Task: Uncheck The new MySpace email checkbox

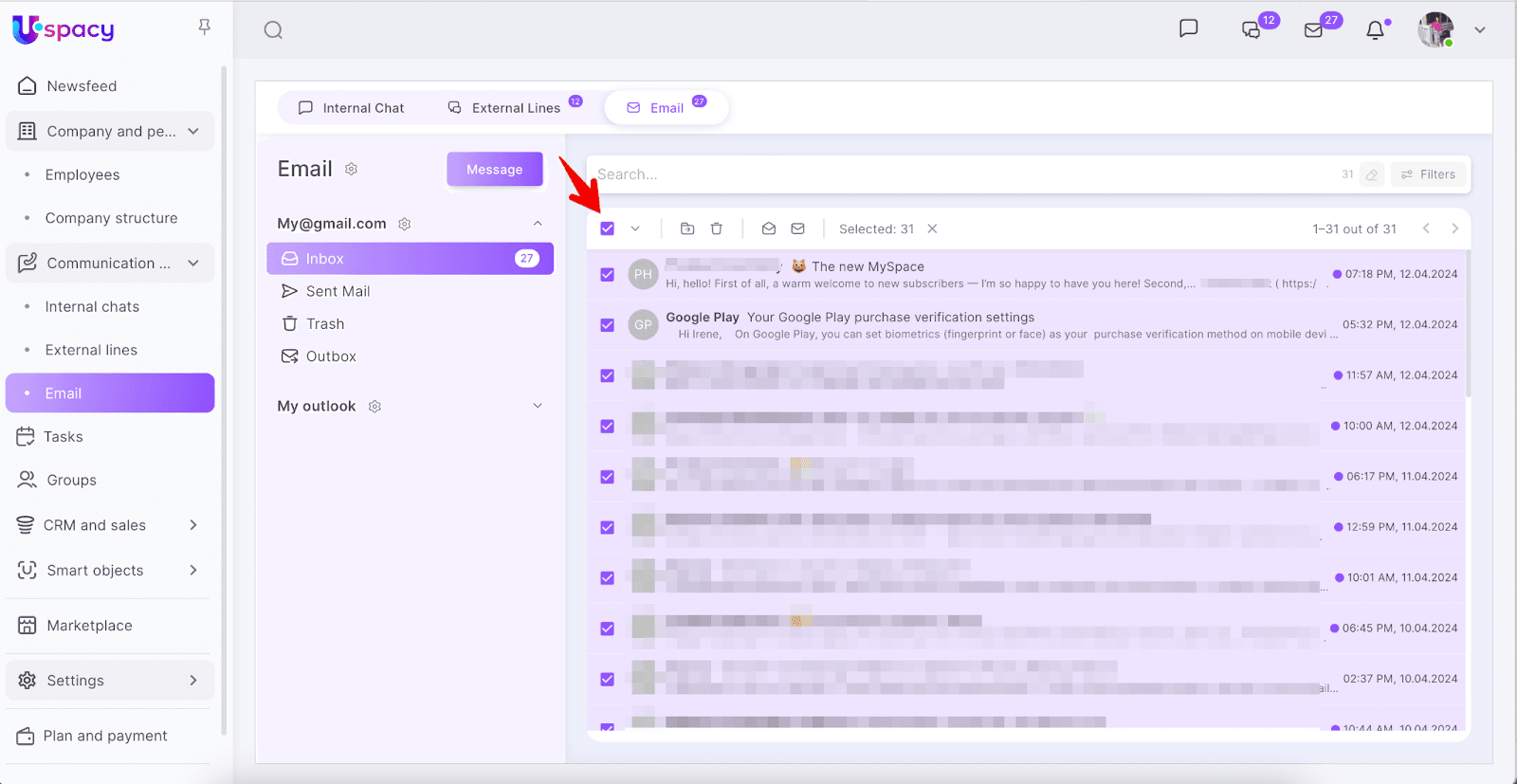Action: pos(608,275)
